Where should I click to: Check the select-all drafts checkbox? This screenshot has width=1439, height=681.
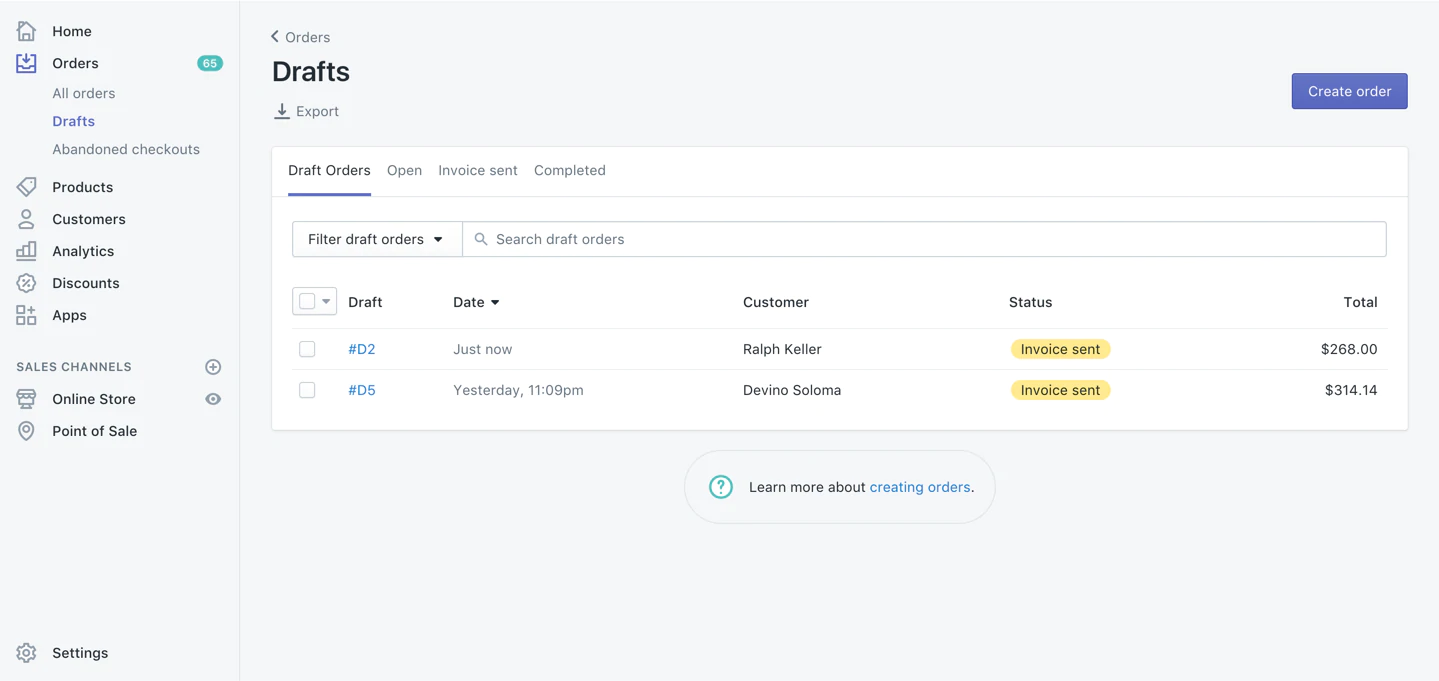pyautogui.click(x=308, y=301)
